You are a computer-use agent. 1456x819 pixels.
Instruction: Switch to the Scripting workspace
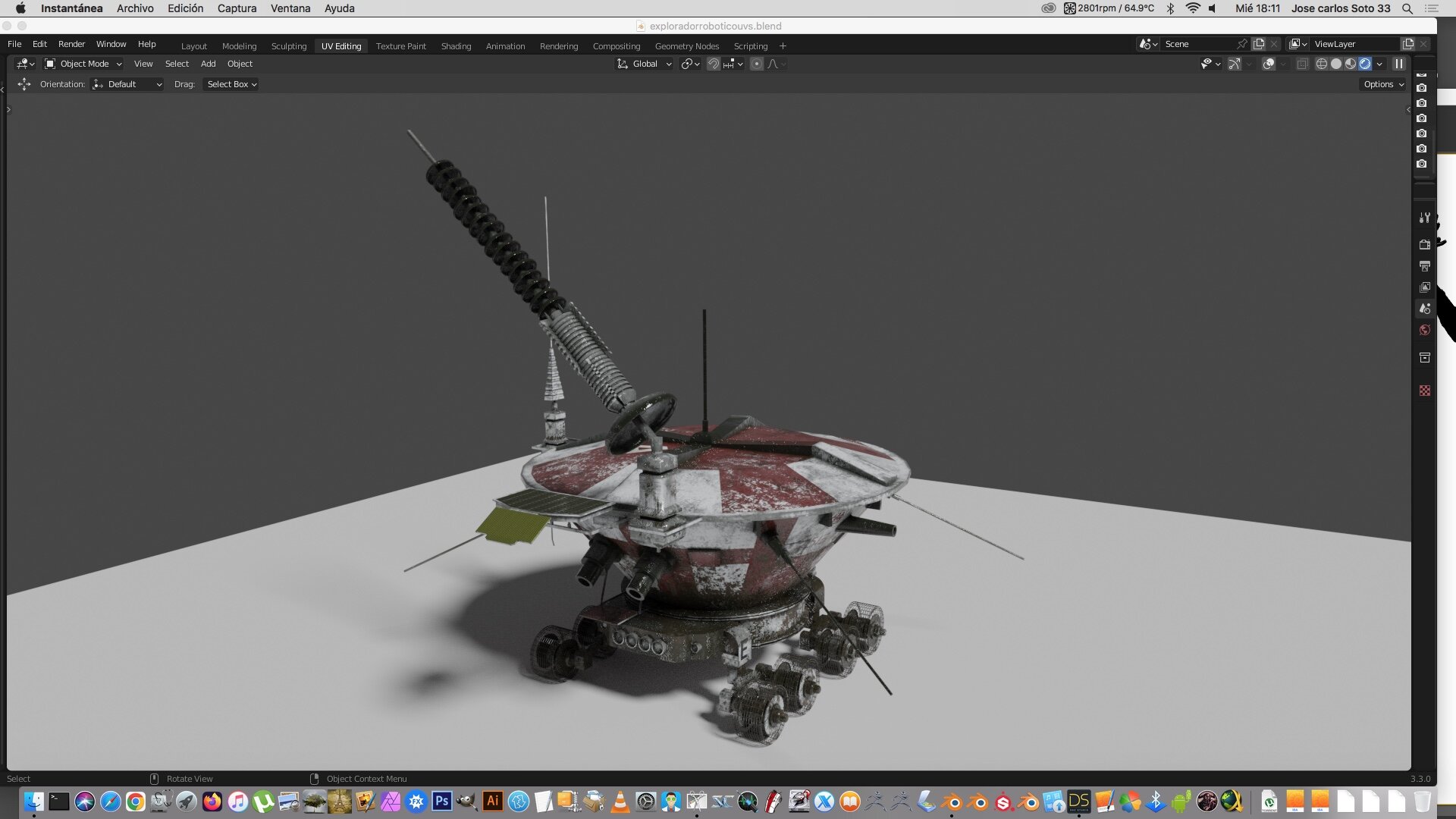tap(751, 46)
